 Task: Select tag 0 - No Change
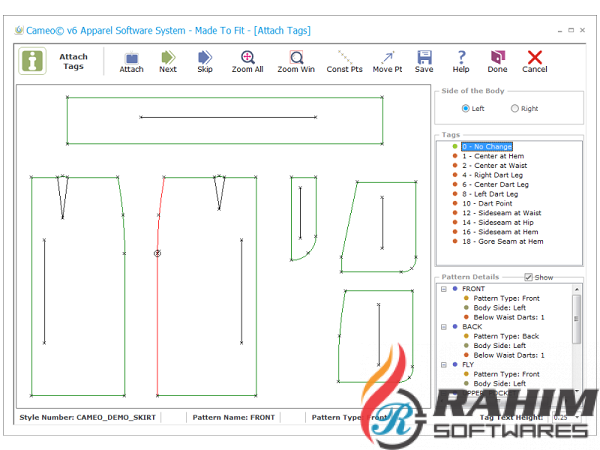(487, 147)
